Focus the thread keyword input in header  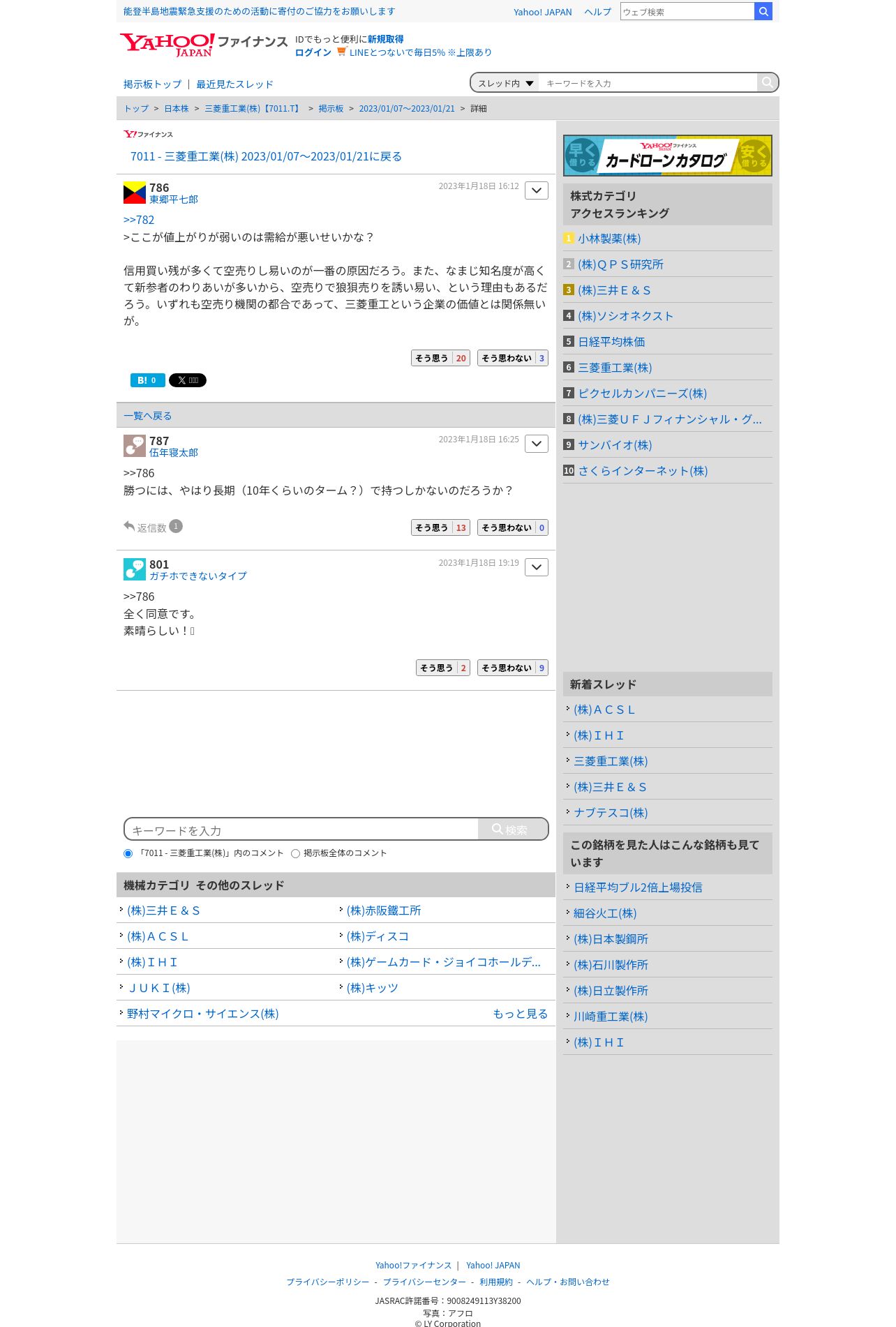tap(648, 83)
